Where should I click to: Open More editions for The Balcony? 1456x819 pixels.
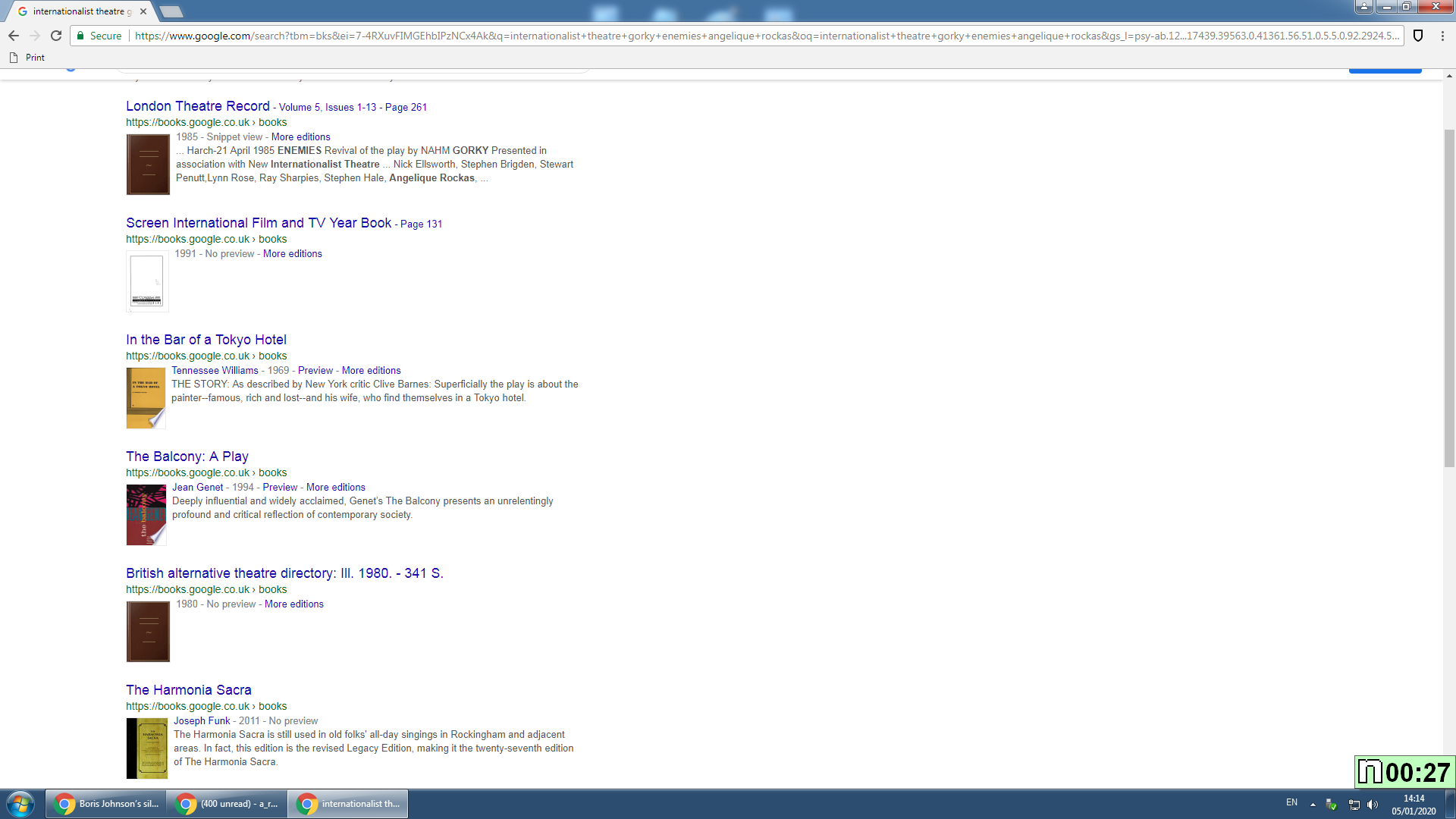336,488
